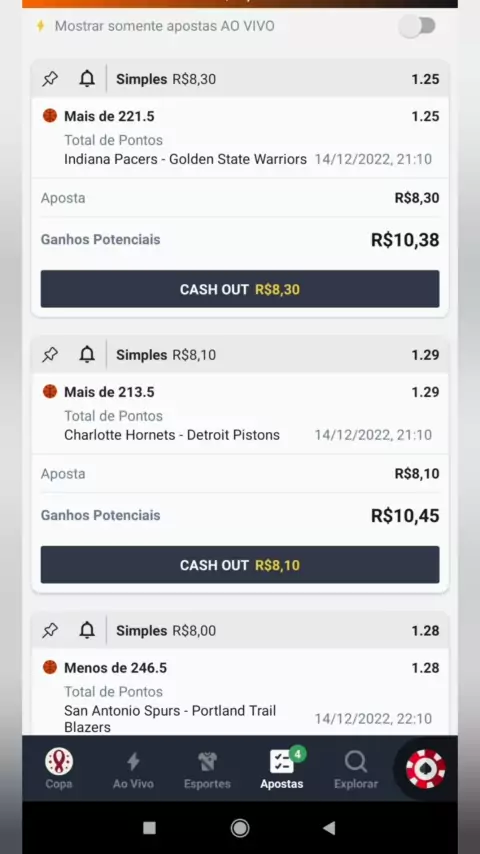Open the Copa tab

click(59, 768)
